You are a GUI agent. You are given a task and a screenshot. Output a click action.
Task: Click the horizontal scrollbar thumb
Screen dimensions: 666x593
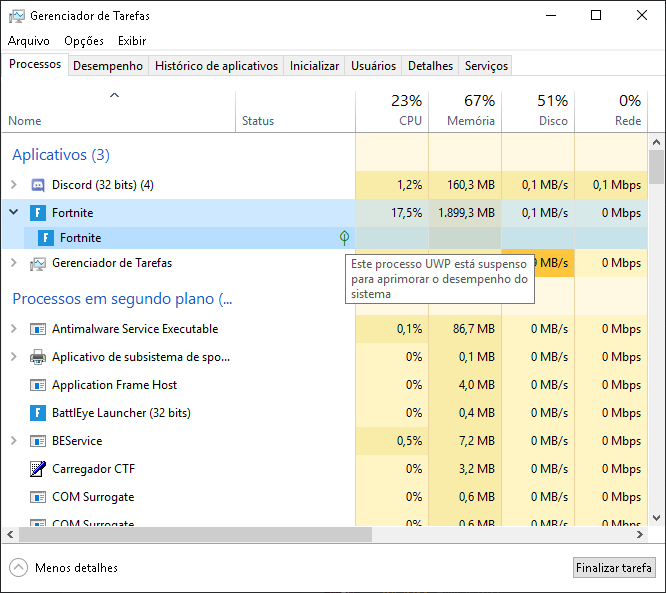(x=195, y=534)
